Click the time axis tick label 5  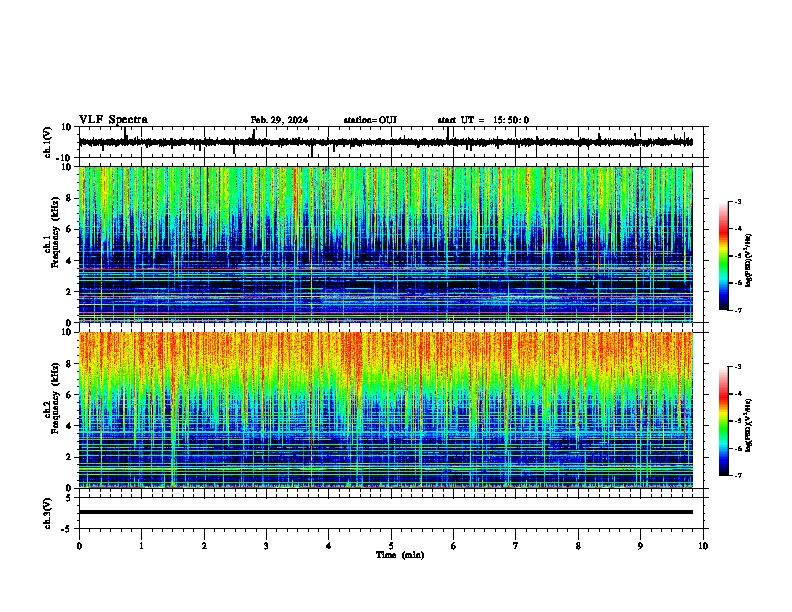click(x=391, y=545)
